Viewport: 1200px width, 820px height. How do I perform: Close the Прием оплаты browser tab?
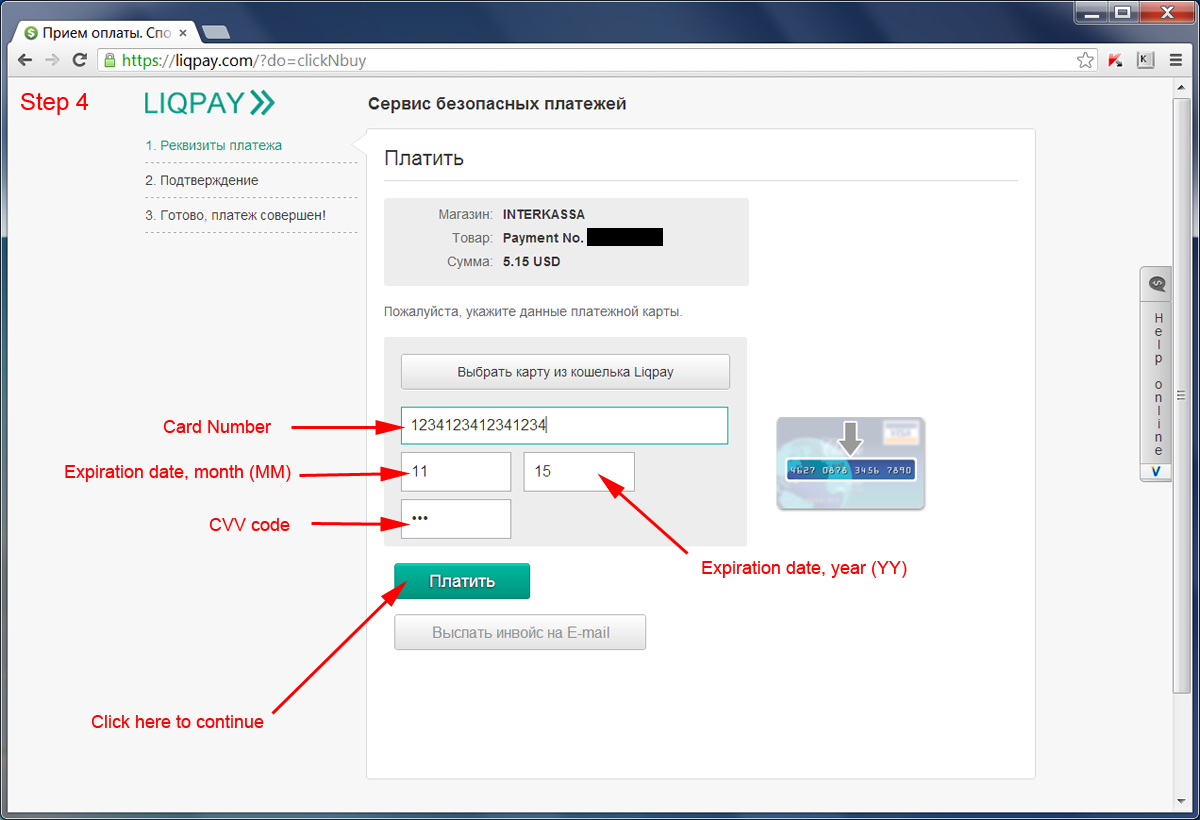(x=182, y=33)
